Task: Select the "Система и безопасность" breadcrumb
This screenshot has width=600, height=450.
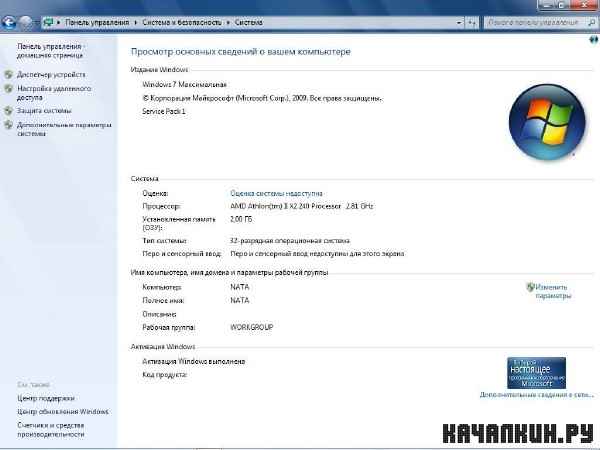Action: pos(182,23)
